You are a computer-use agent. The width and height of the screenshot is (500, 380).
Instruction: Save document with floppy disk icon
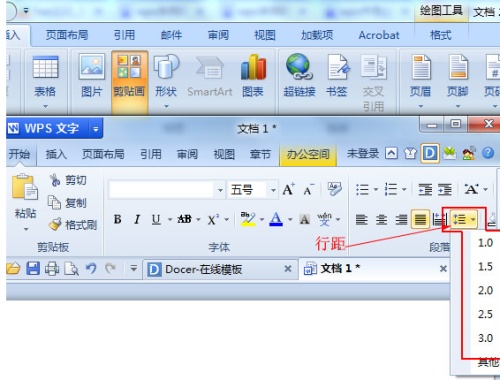pos(33,268)
